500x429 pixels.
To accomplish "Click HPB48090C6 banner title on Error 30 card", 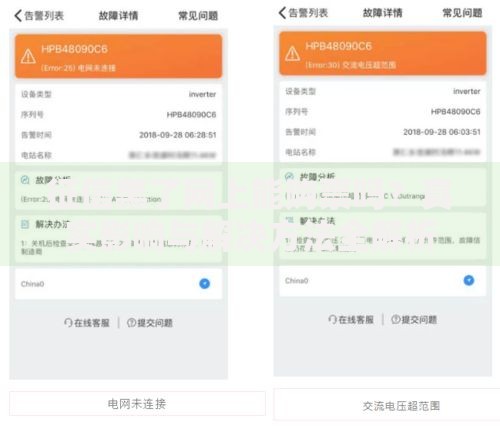I will [338, 46].
